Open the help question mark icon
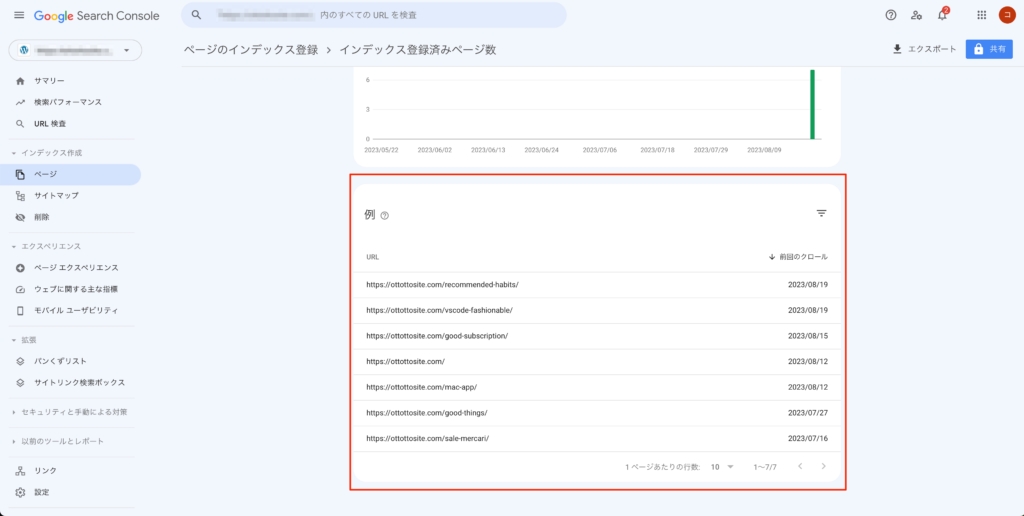1024x516 pixels. (x=891, y=15)
